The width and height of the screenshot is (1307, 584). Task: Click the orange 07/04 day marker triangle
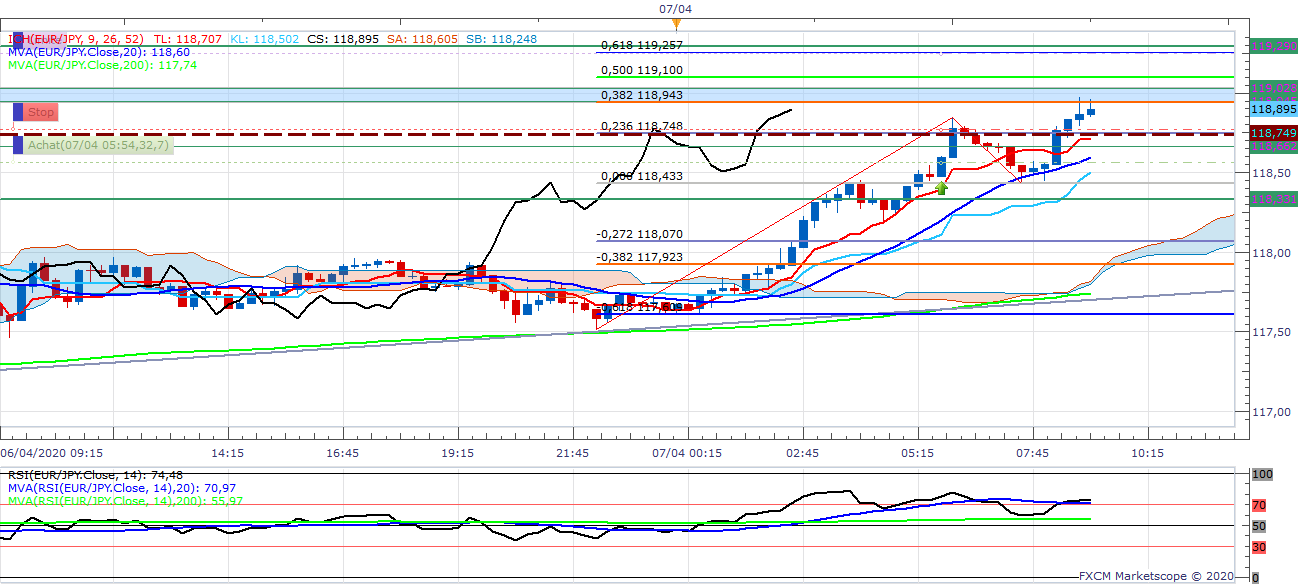tap(677, 23)
